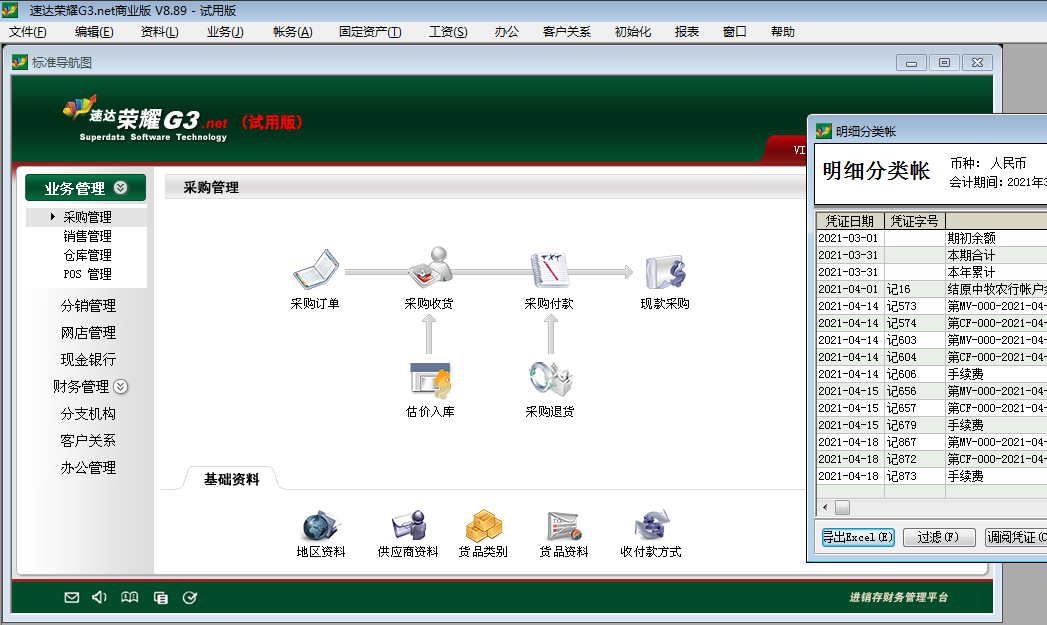Open the 编辑(E) menu
The height and width of the screenshot is (625, 1047).
[x=94, y=32]
